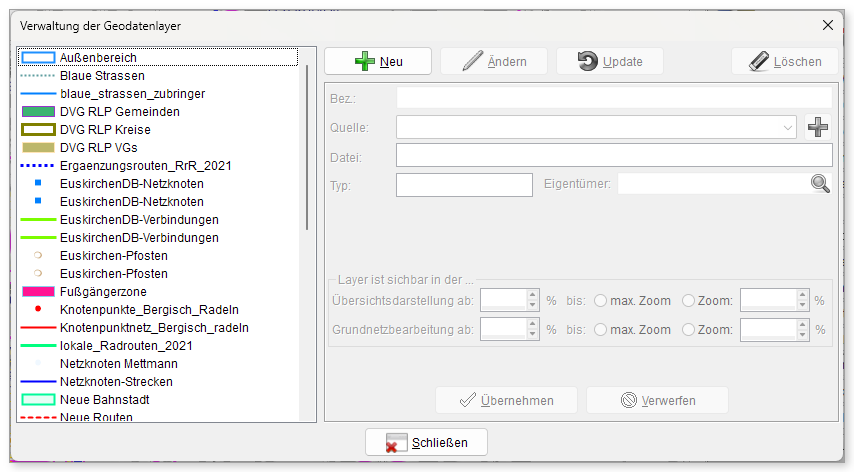The height and width of the screenshot is (472, 854).
Task: Increase the Übersichtsdarstellung Zoom end value
Action: 802,295
